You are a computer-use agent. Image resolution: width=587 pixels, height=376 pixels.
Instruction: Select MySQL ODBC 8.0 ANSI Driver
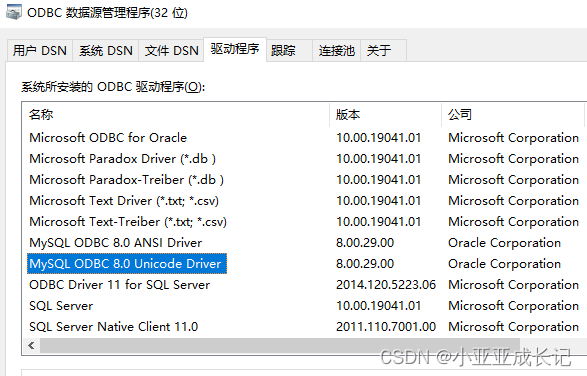coord(116,243)
